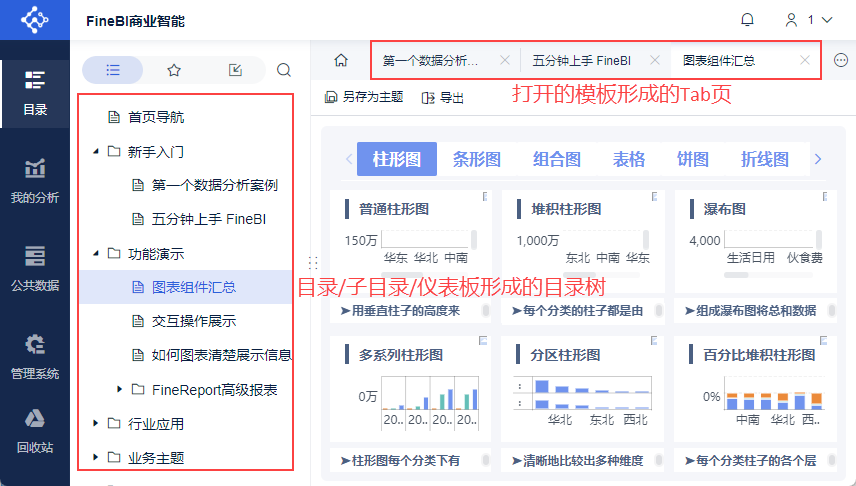Image resolution: width=856 pixels, height=486 pixels.
Task: Click the 瀑布图 card title
Action: (724, 209)
